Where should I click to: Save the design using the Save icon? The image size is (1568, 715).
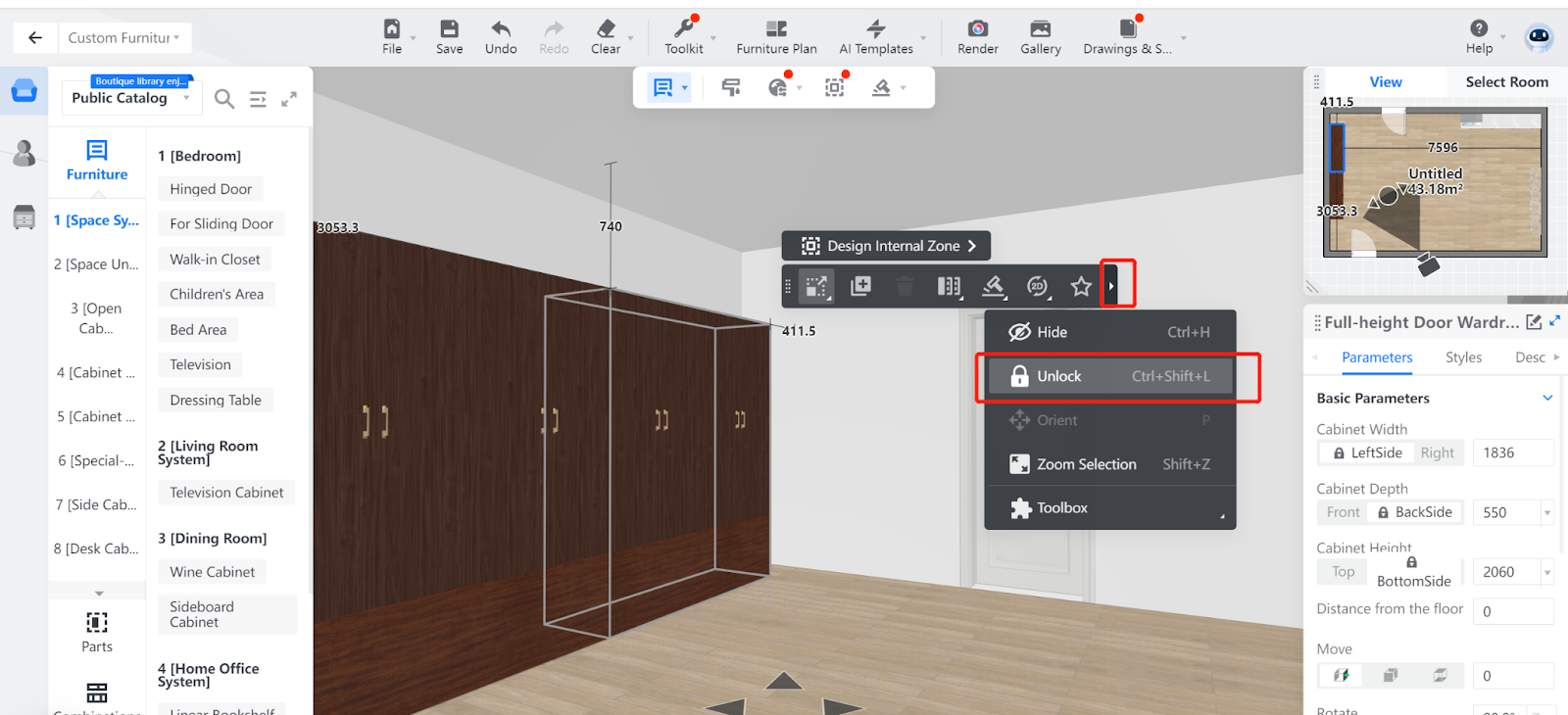click(x=449, y=29)
